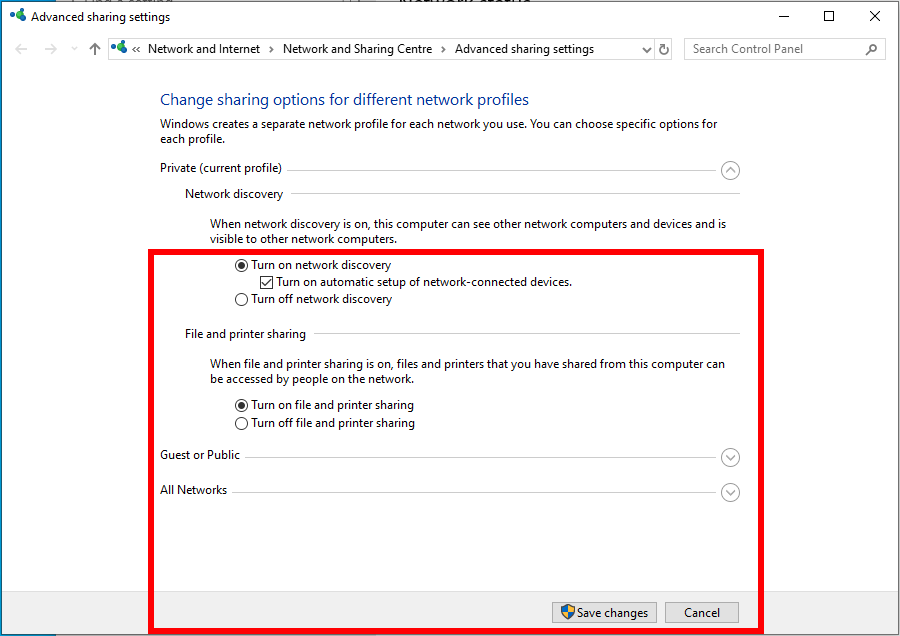Select Turn on file and printer sharing
900x636 pixels.
coord(241,406)
